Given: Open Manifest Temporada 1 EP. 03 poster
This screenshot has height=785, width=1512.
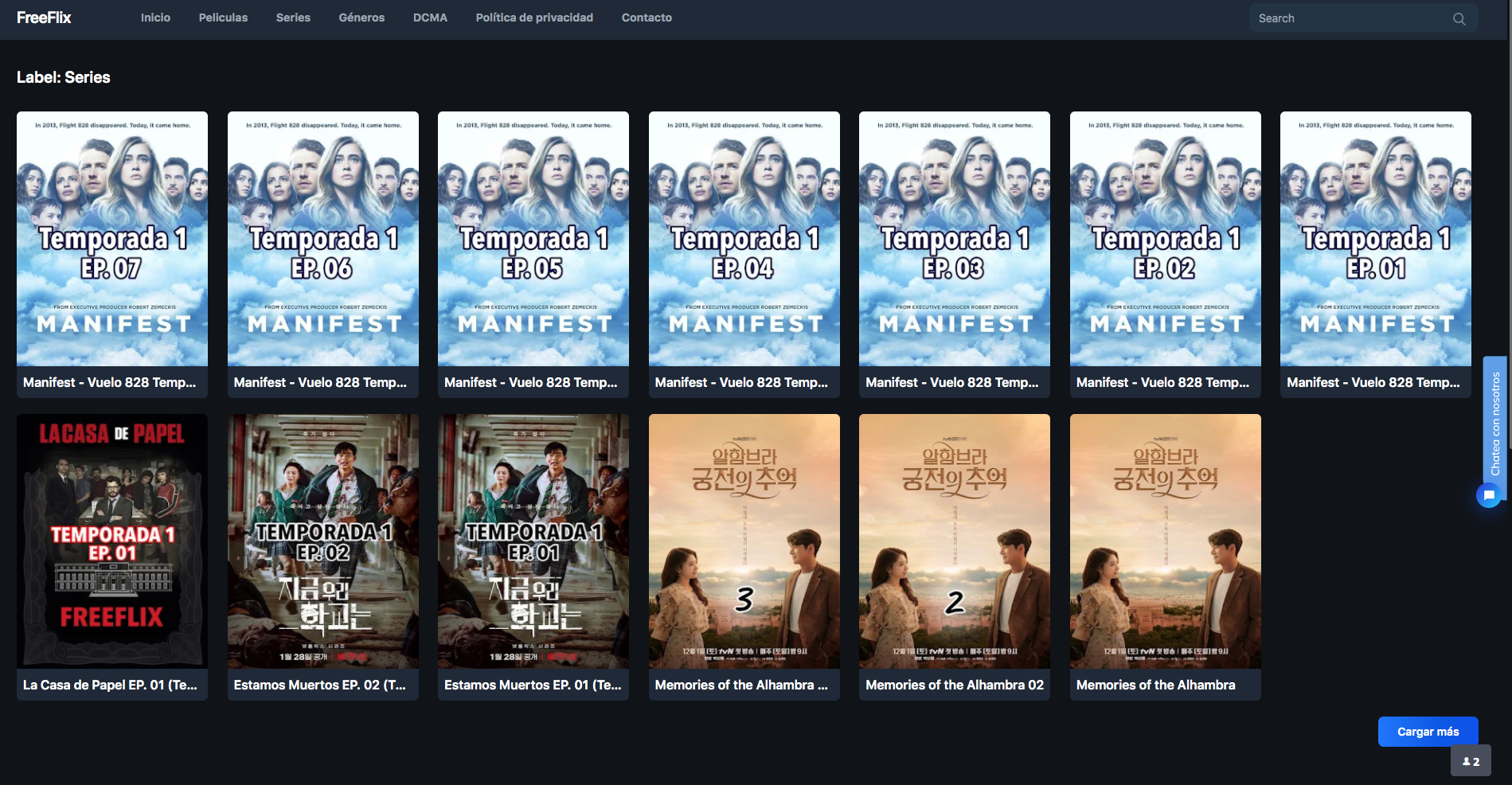Looking at the screenshot, I should (955, 239).
